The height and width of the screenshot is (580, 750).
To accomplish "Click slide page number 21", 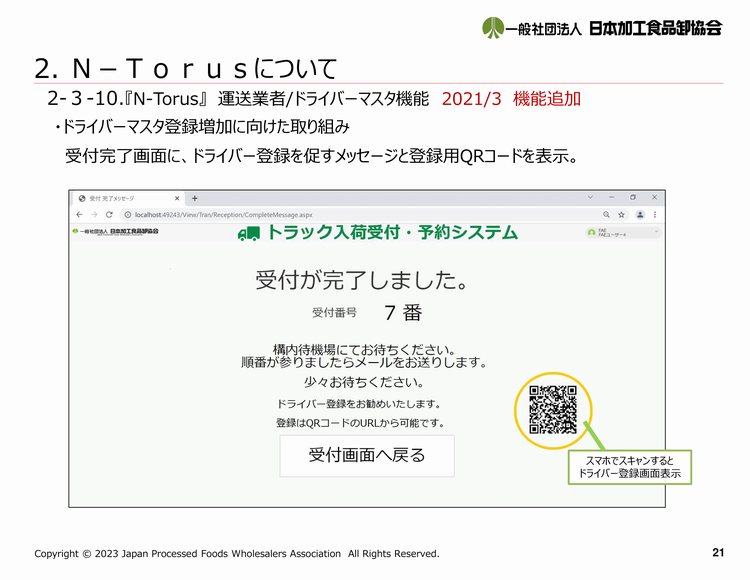I will (718, 553).
